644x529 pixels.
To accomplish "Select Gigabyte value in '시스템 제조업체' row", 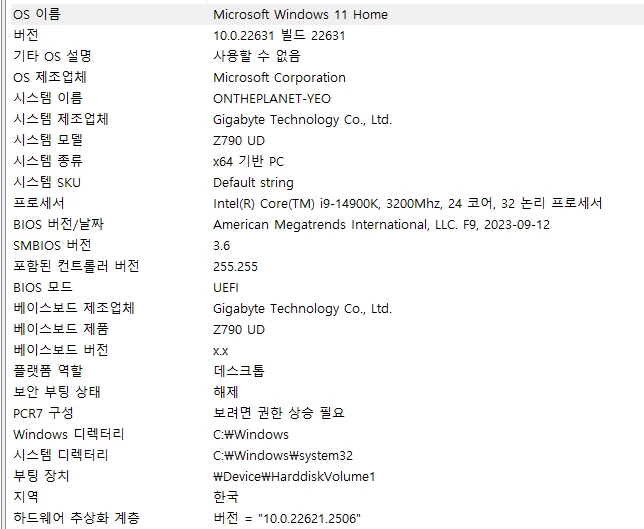I will tap(303, 120).
